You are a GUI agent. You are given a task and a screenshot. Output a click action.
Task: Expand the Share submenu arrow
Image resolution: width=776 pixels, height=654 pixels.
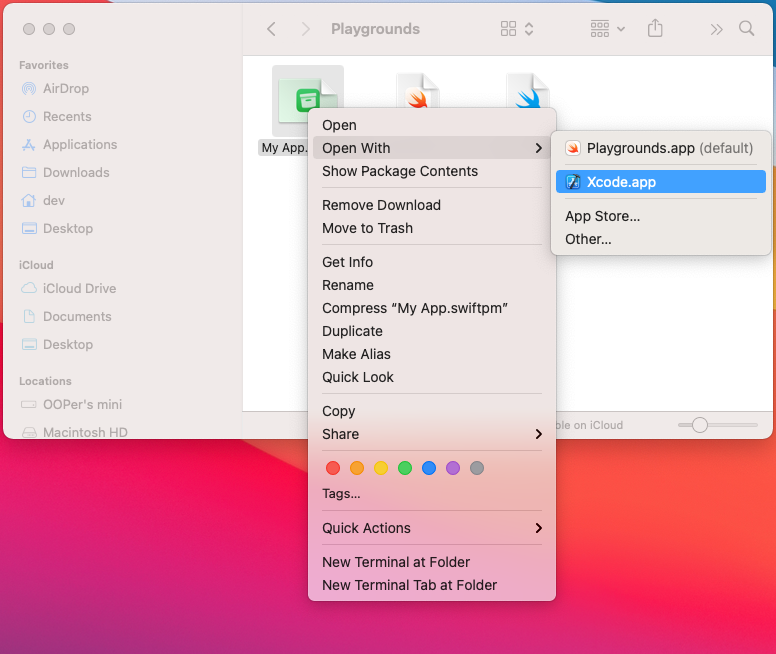tap(538, 434)
